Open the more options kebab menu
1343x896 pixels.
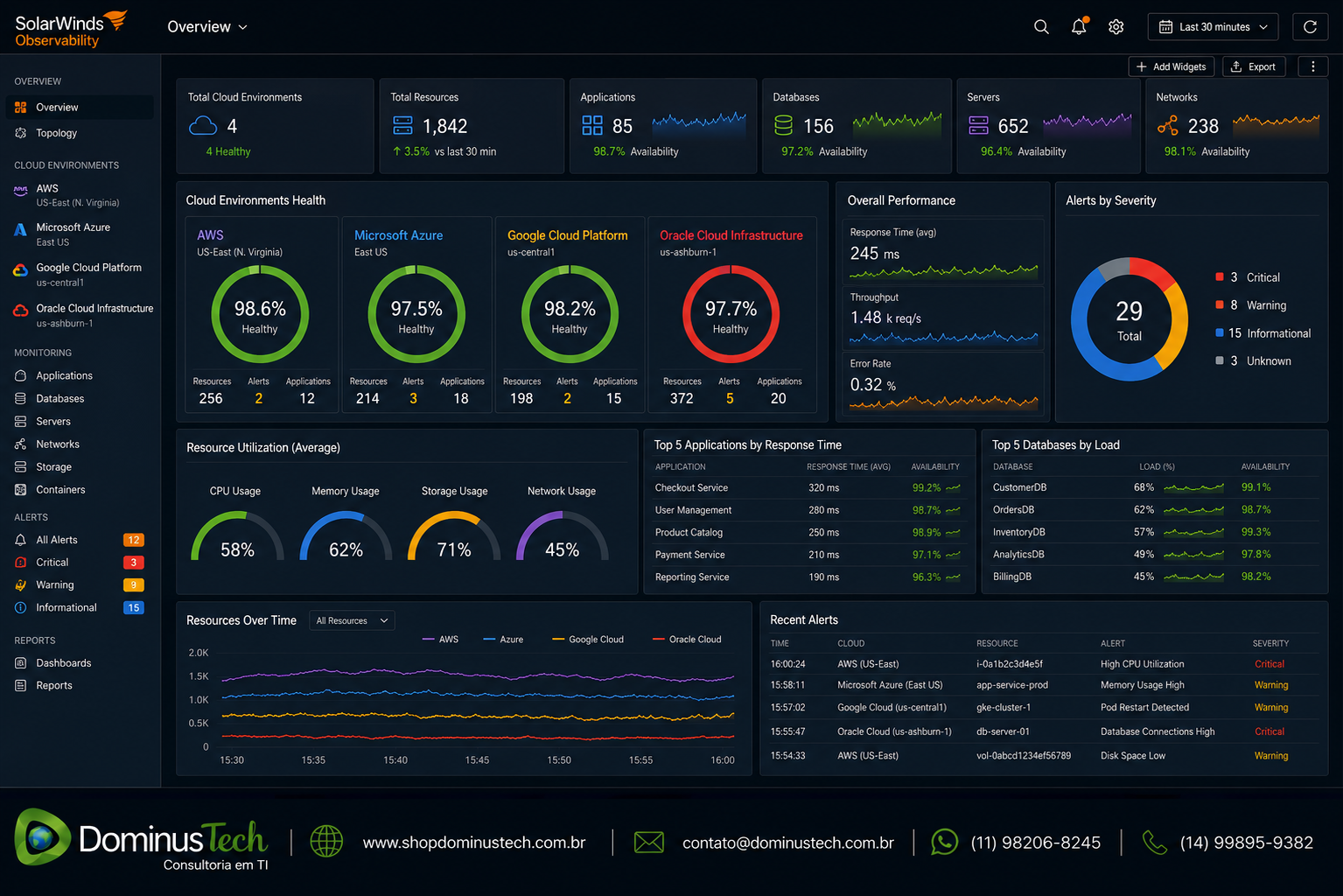pos(1312,66)
